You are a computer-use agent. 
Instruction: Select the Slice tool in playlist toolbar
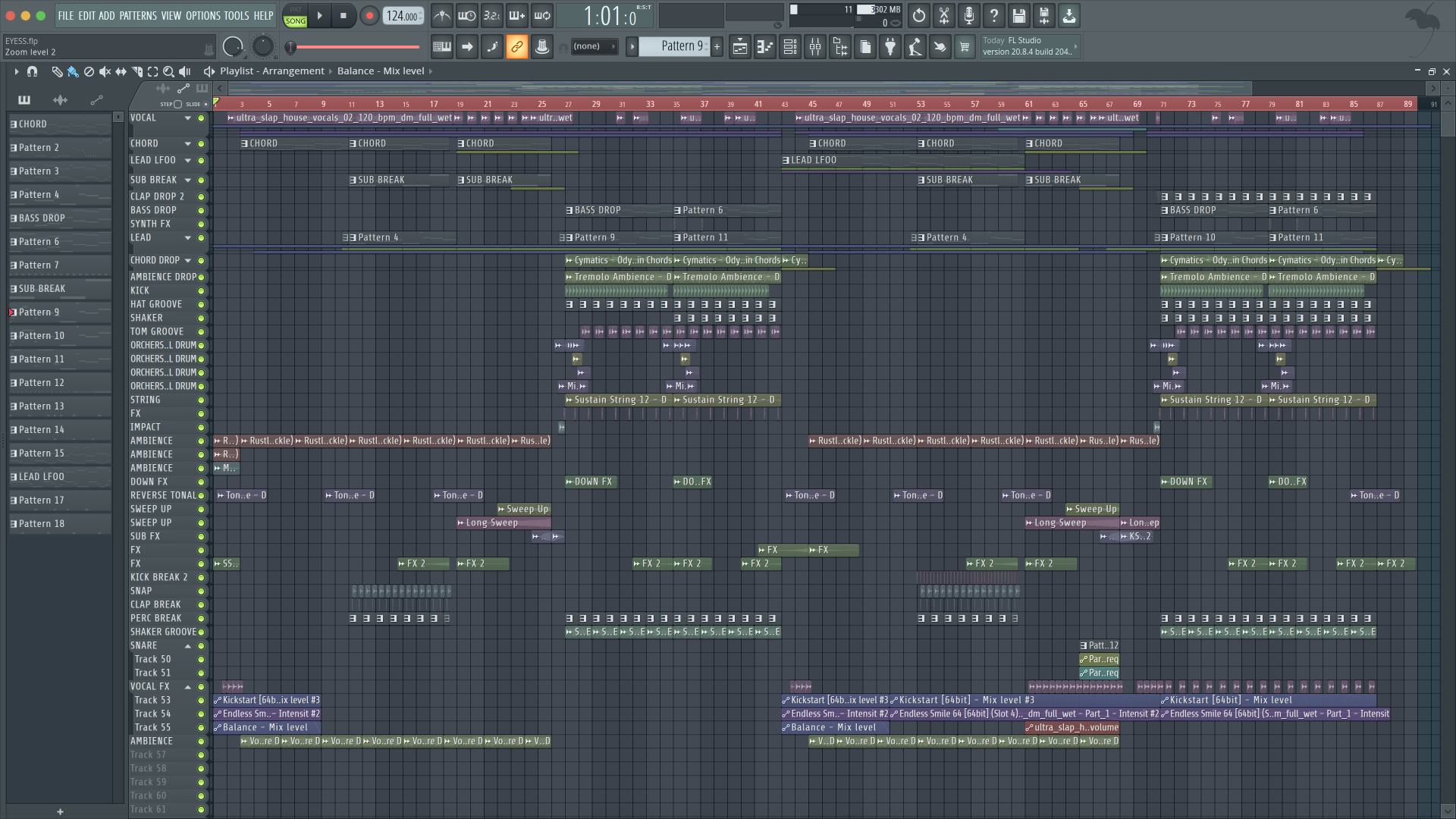click(137, 71)
